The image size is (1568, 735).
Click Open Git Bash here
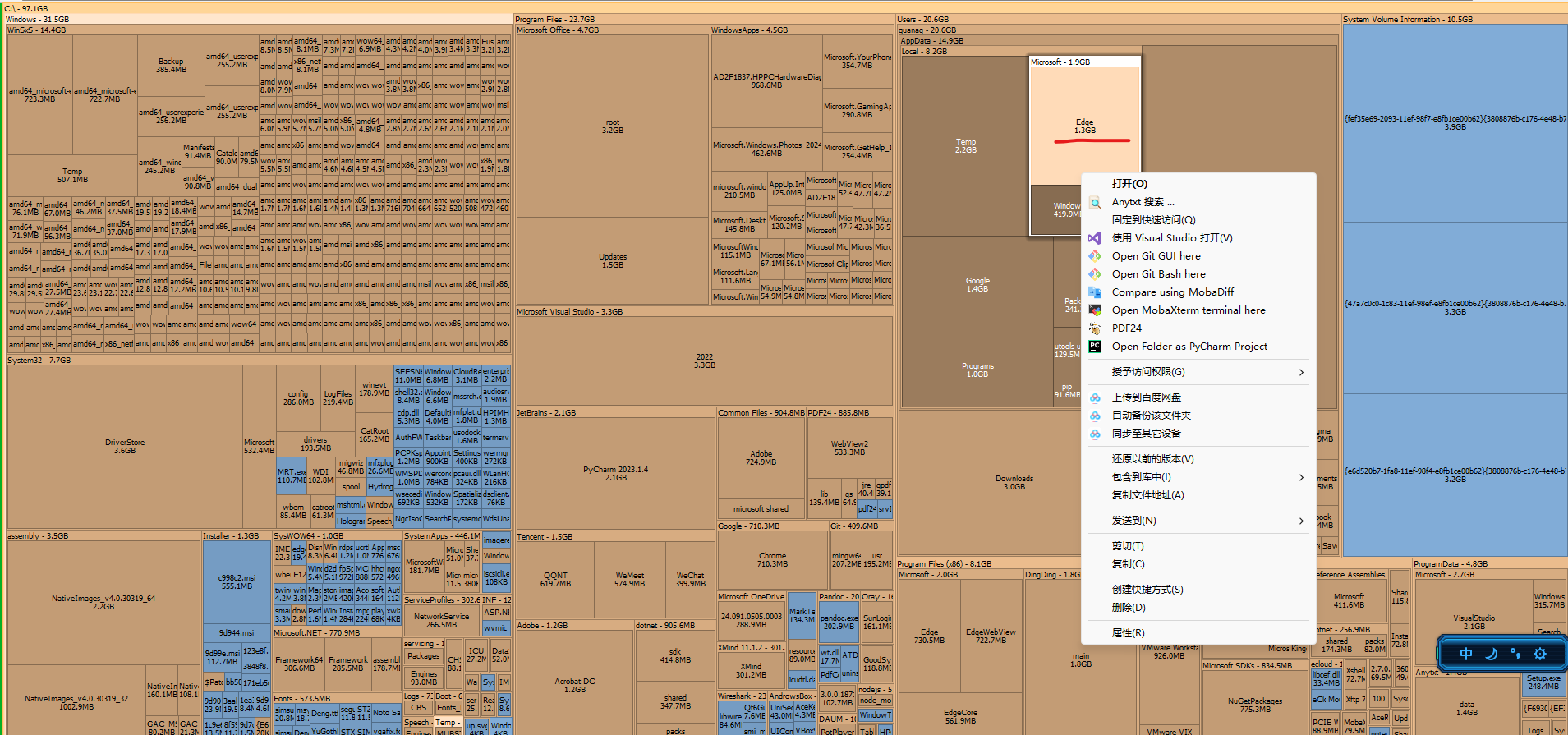point(1158,274)
